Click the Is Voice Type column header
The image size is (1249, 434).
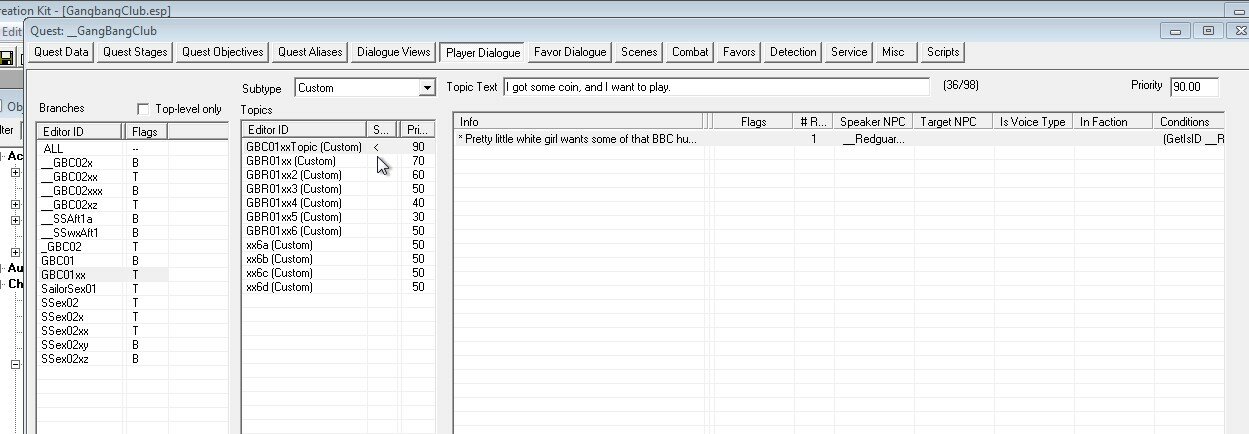coord(1033,122)
